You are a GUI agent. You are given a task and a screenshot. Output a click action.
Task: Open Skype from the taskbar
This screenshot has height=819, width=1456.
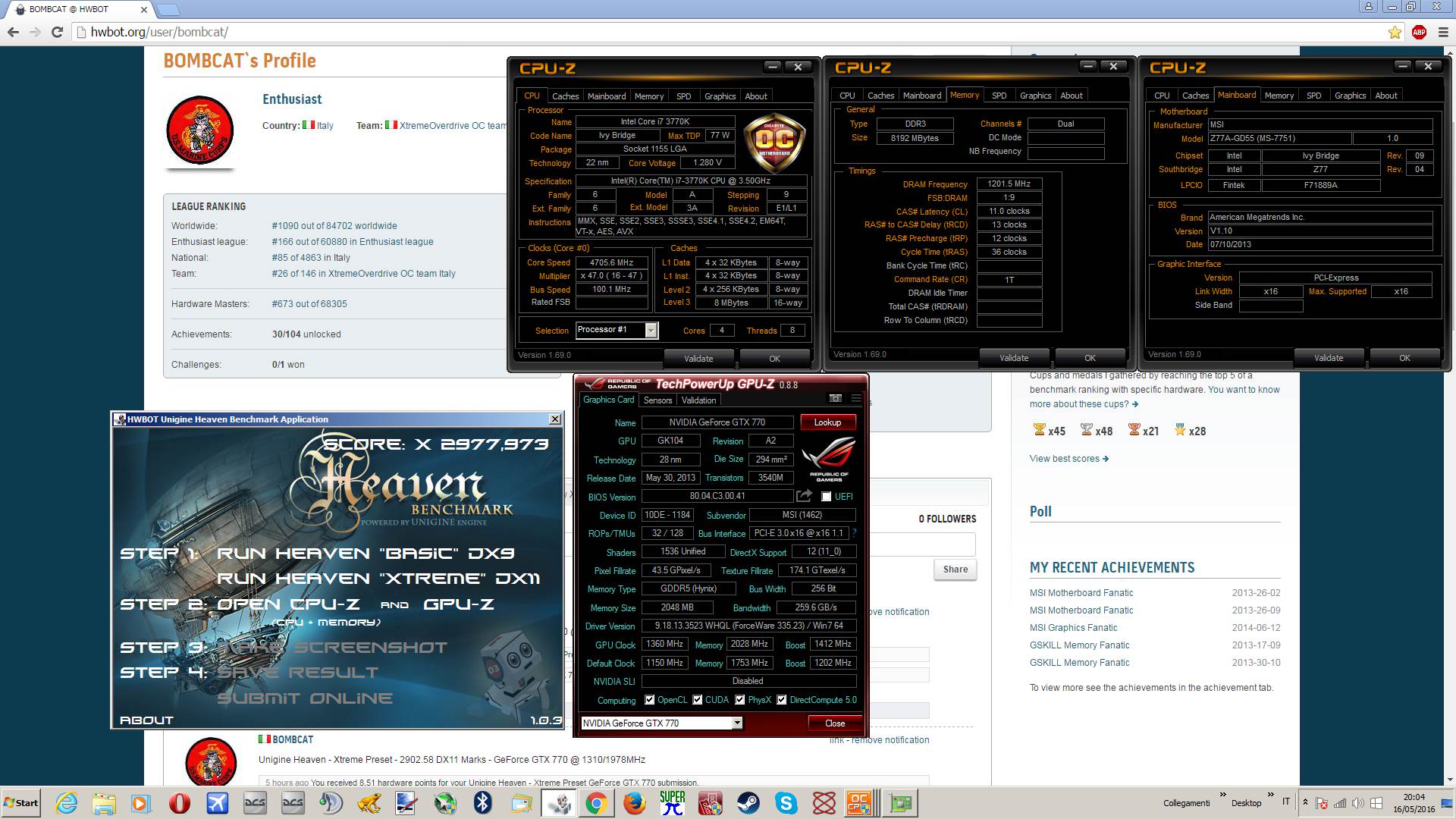coord(786,802)
